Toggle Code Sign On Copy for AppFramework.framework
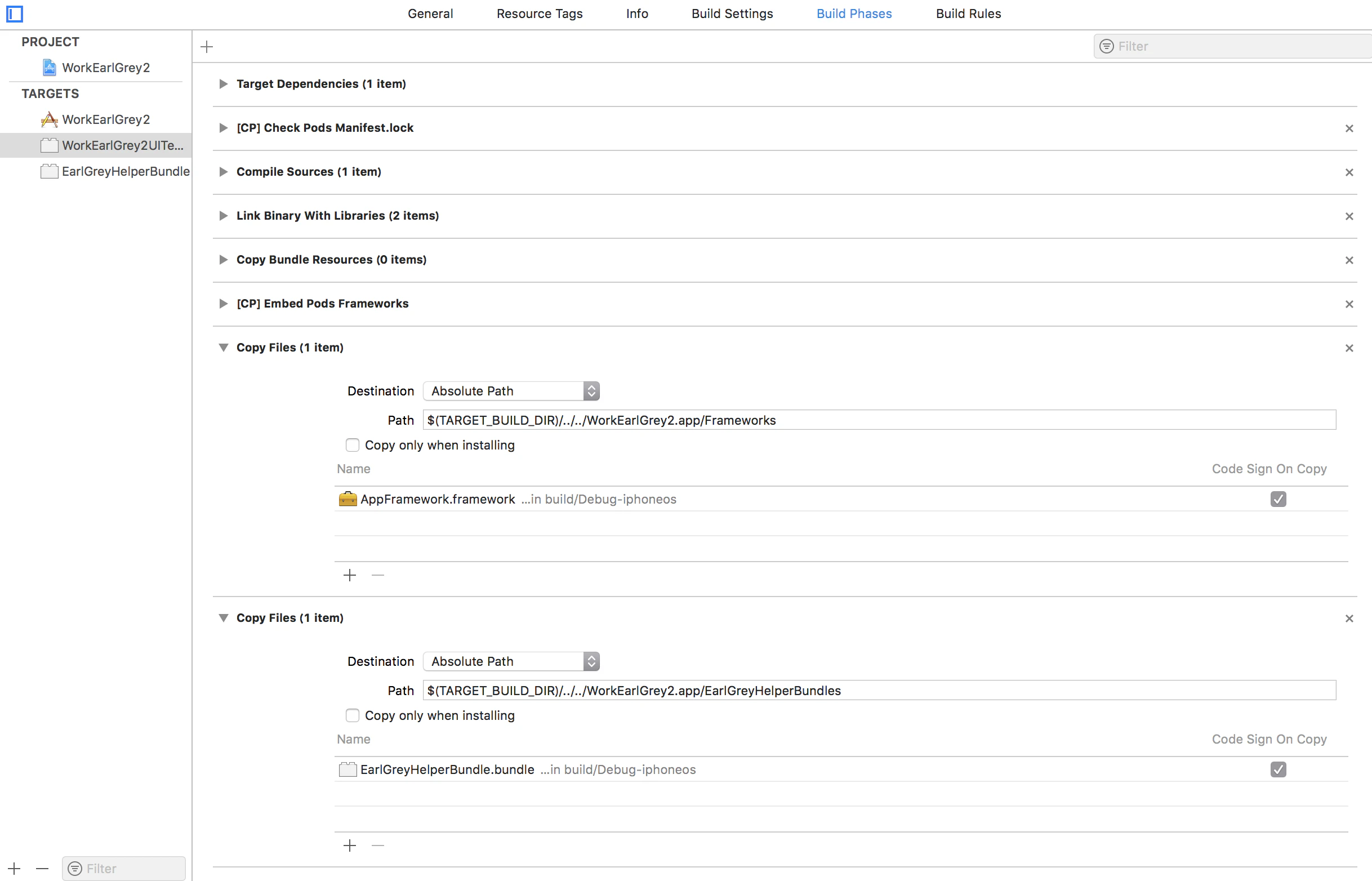This screenshot has width=1372, height=881. [x=1278, y=499]
